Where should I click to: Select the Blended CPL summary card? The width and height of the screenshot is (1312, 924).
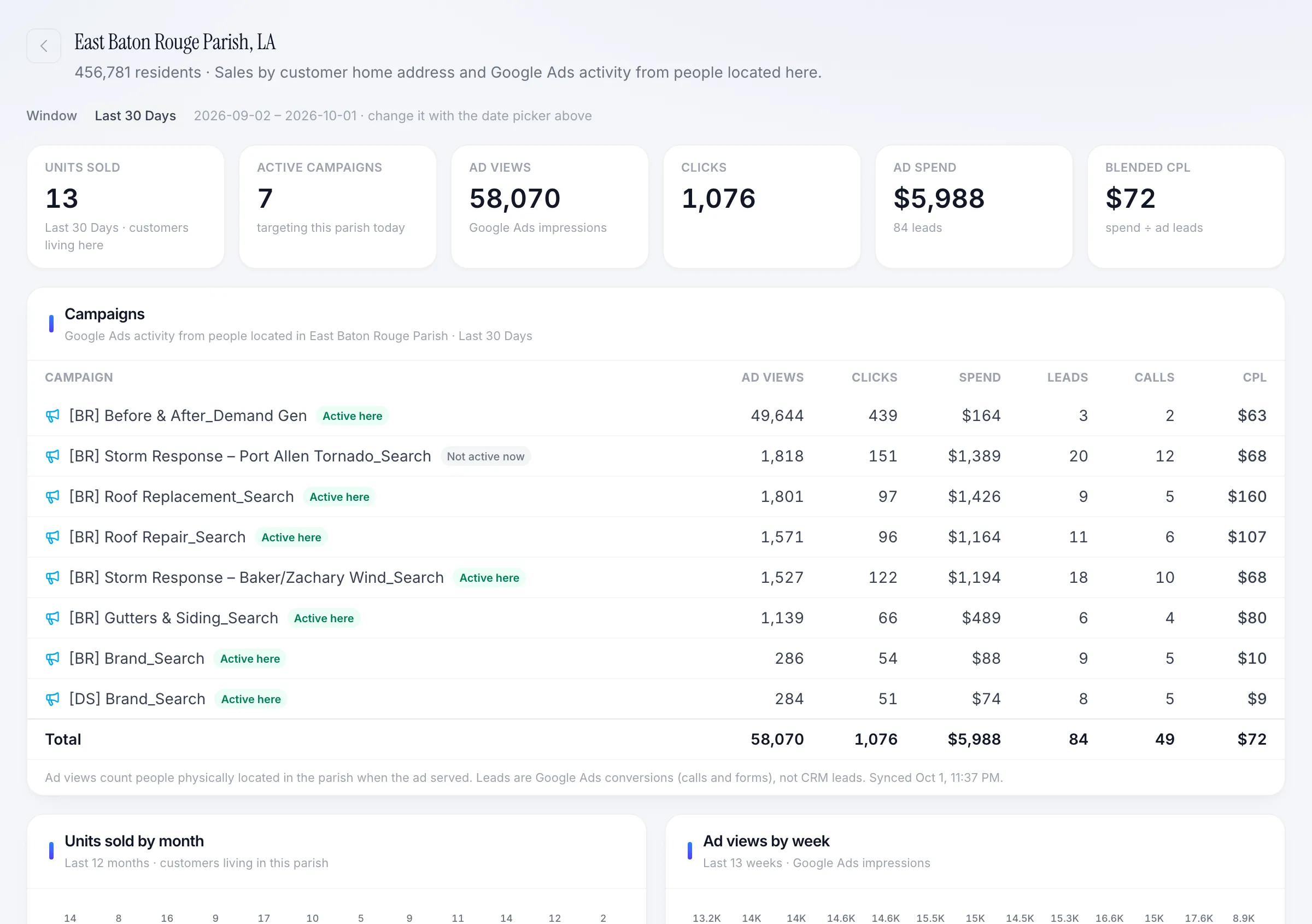[1186, 207]
